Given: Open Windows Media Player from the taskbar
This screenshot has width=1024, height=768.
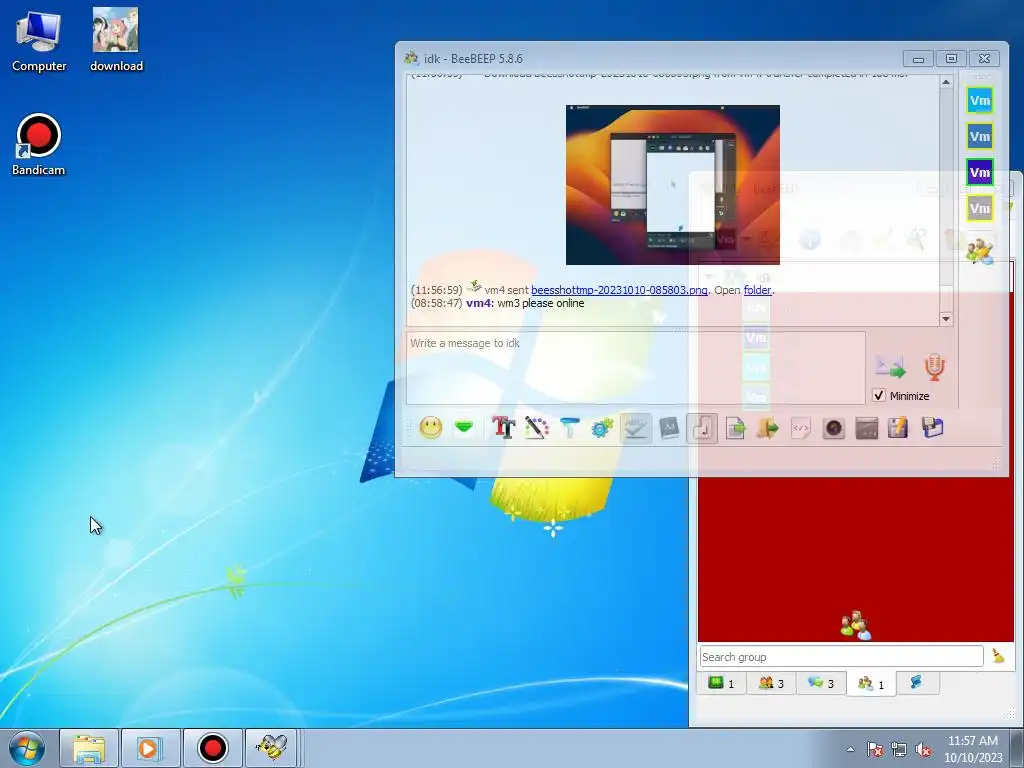Looking at the screenshot, I should [x=150, y=748].
